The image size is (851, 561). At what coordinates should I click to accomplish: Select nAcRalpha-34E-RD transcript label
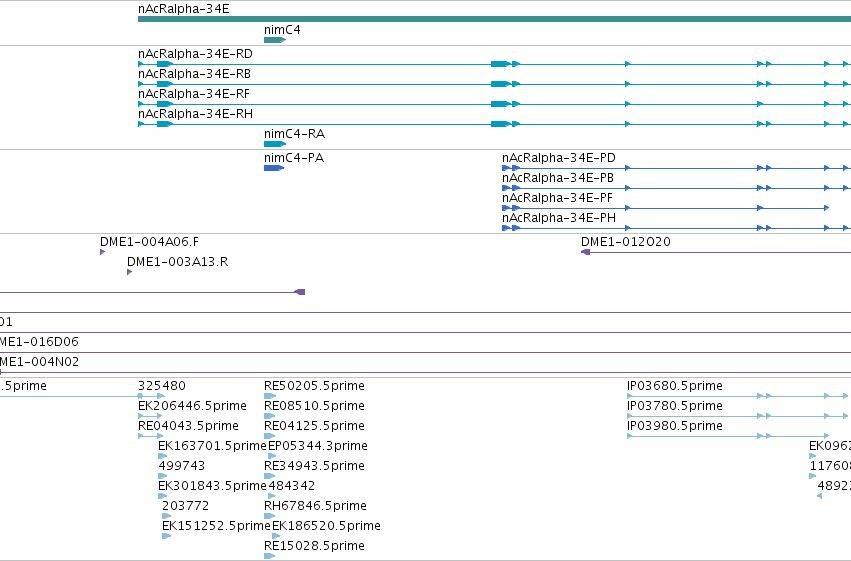(195, 54)
